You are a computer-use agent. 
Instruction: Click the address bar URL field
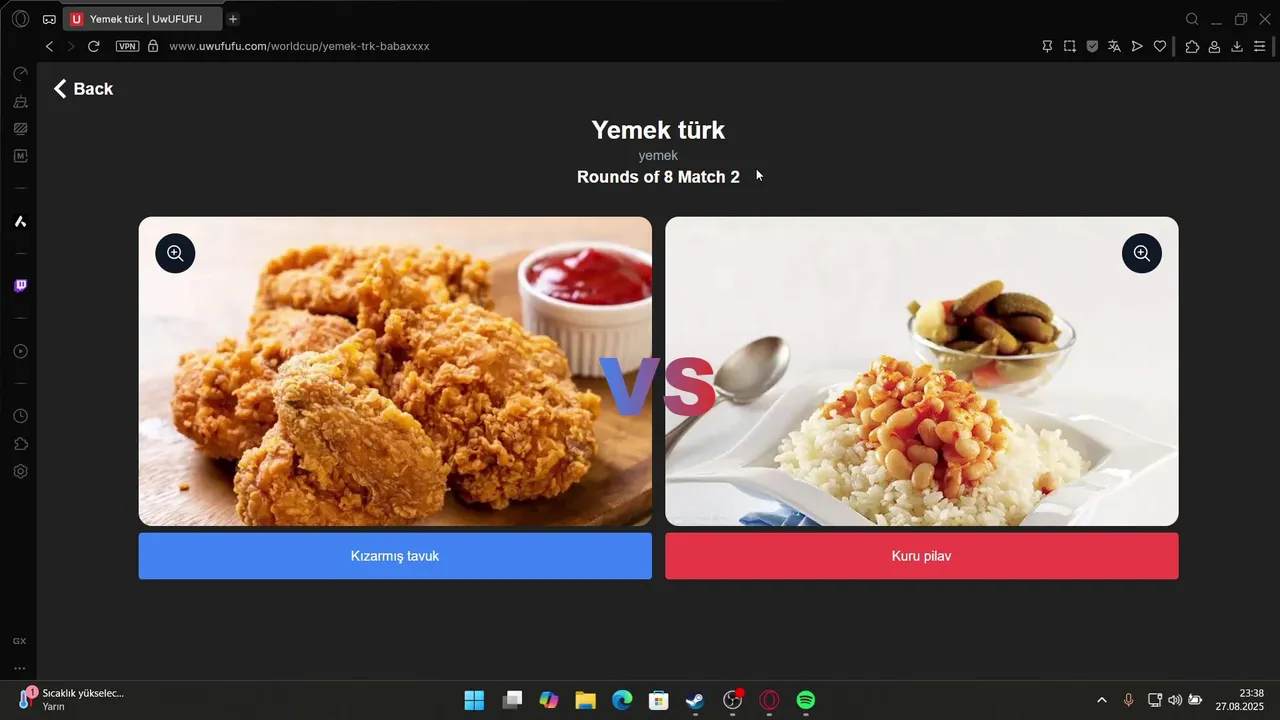(x=299, y=46)
